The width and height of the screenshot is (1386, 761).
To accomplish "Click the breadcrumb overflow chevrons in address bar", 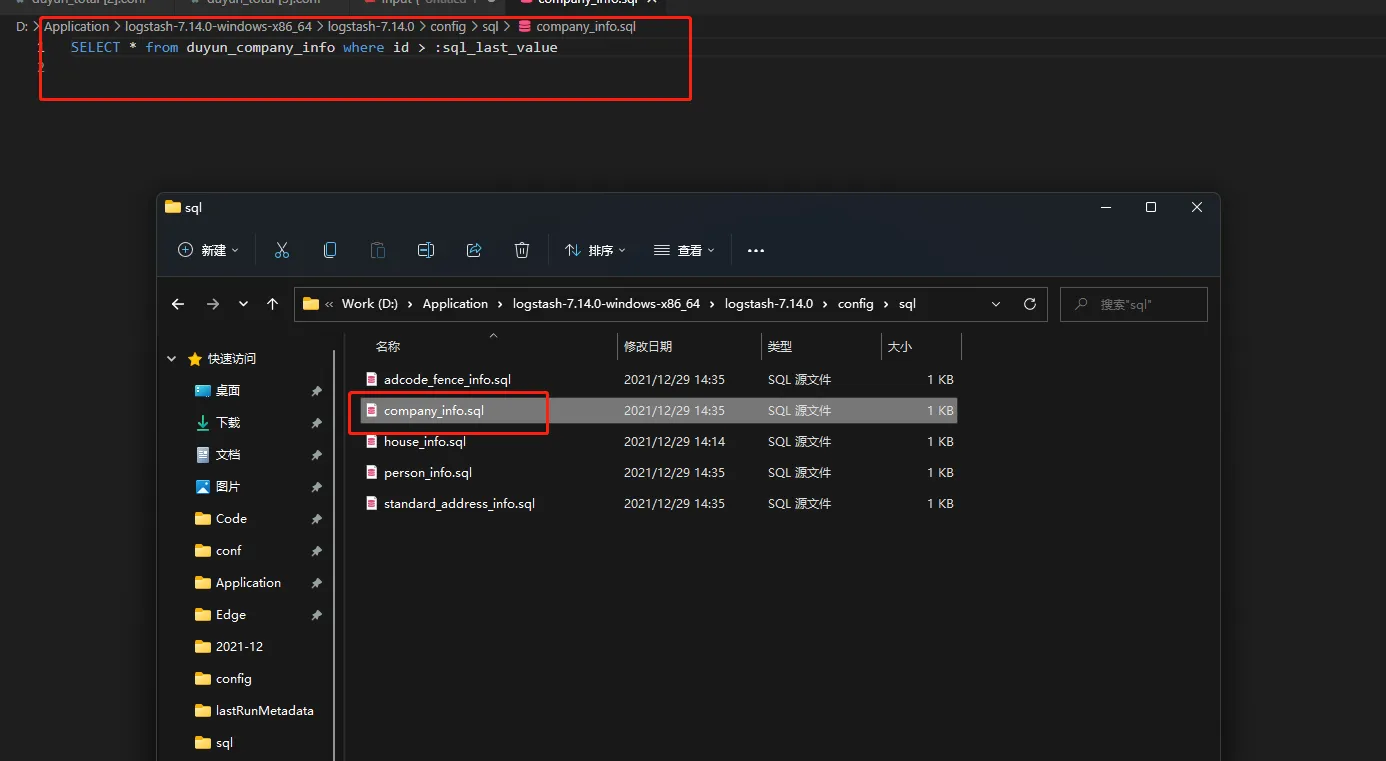I will tap(329, 304).
